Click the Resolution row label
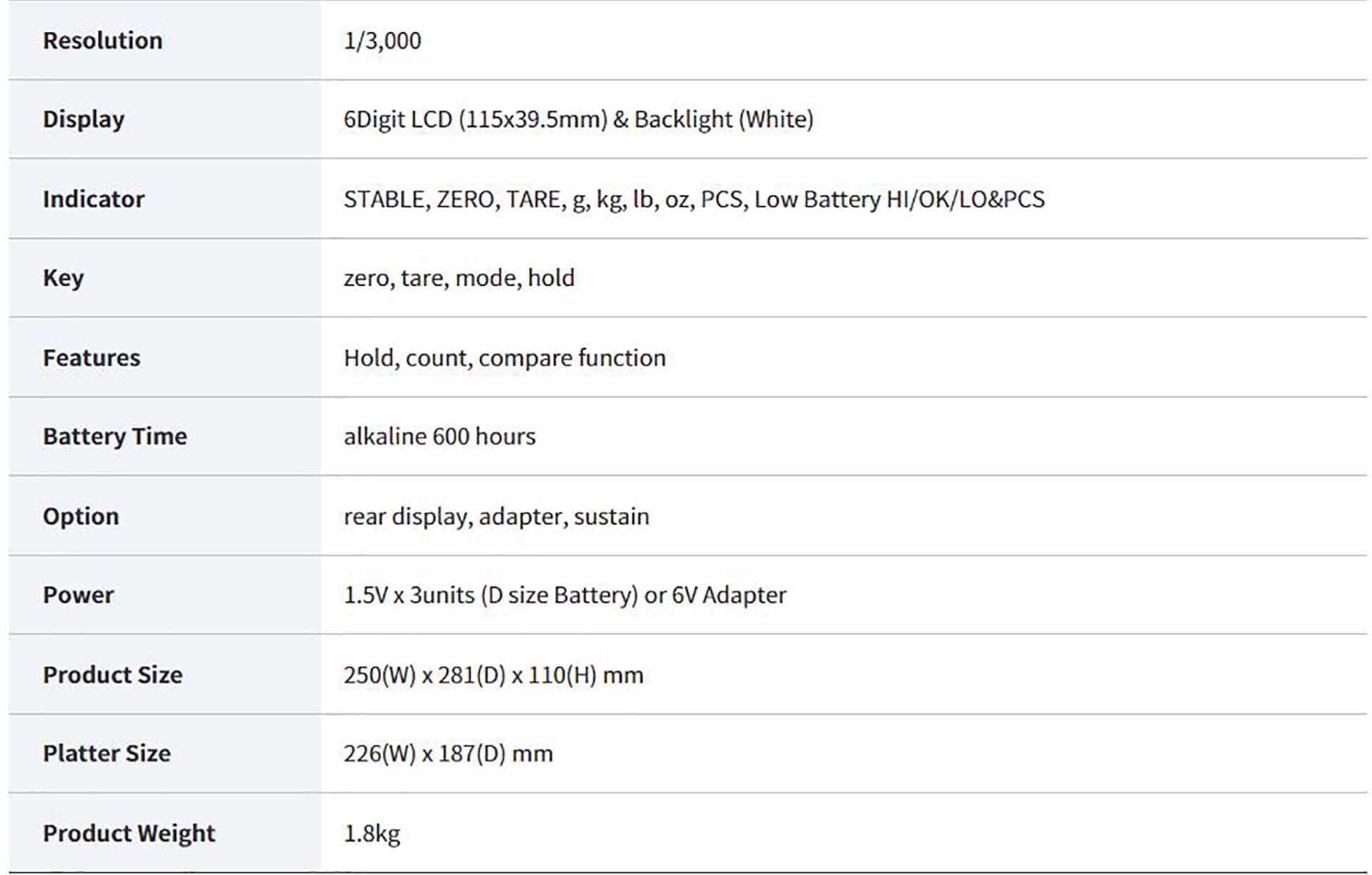The image size is (1372, 875). (x=102, y=41)
